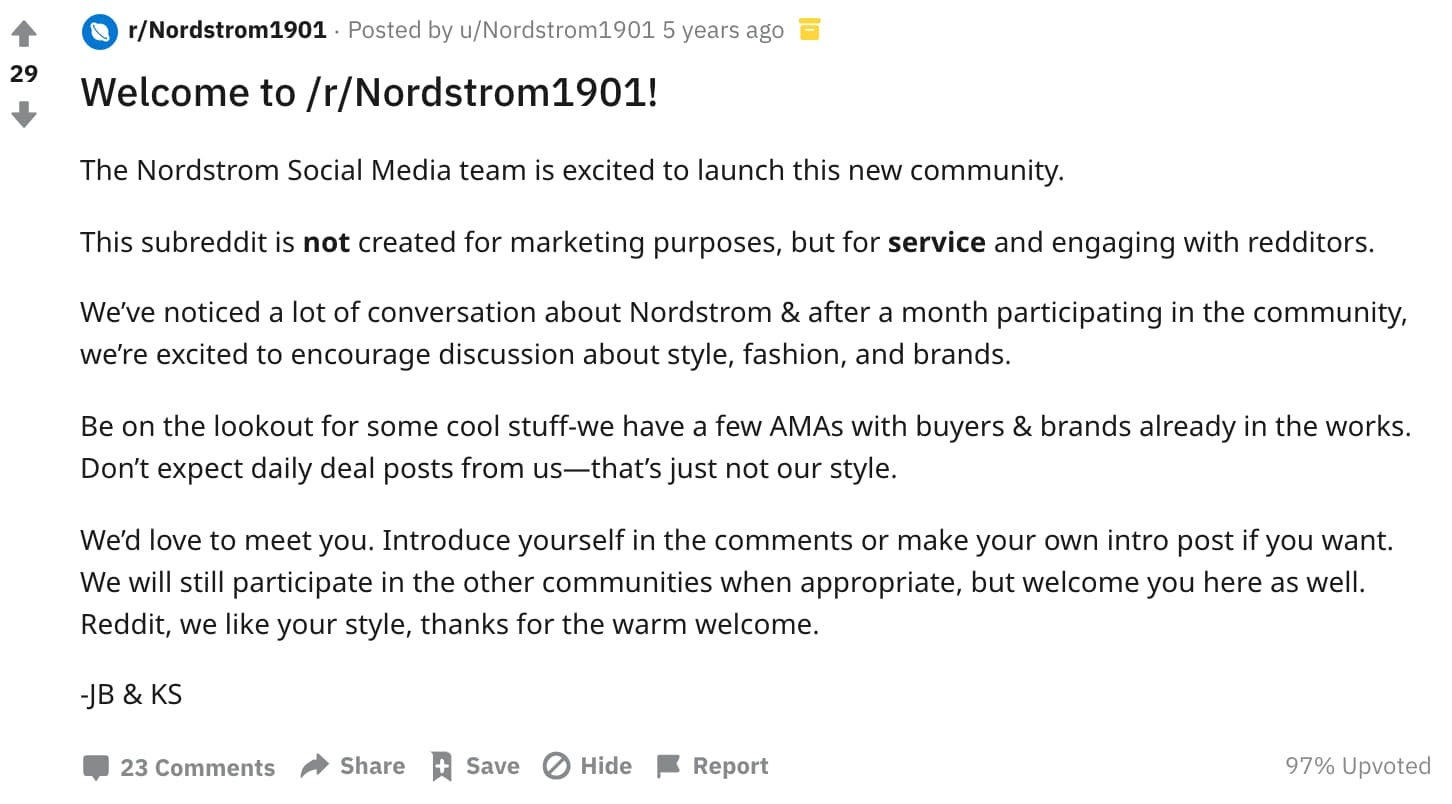Click the 97% Upvoted indicator
The image size is (1452, 804).
click(1358, 766)
